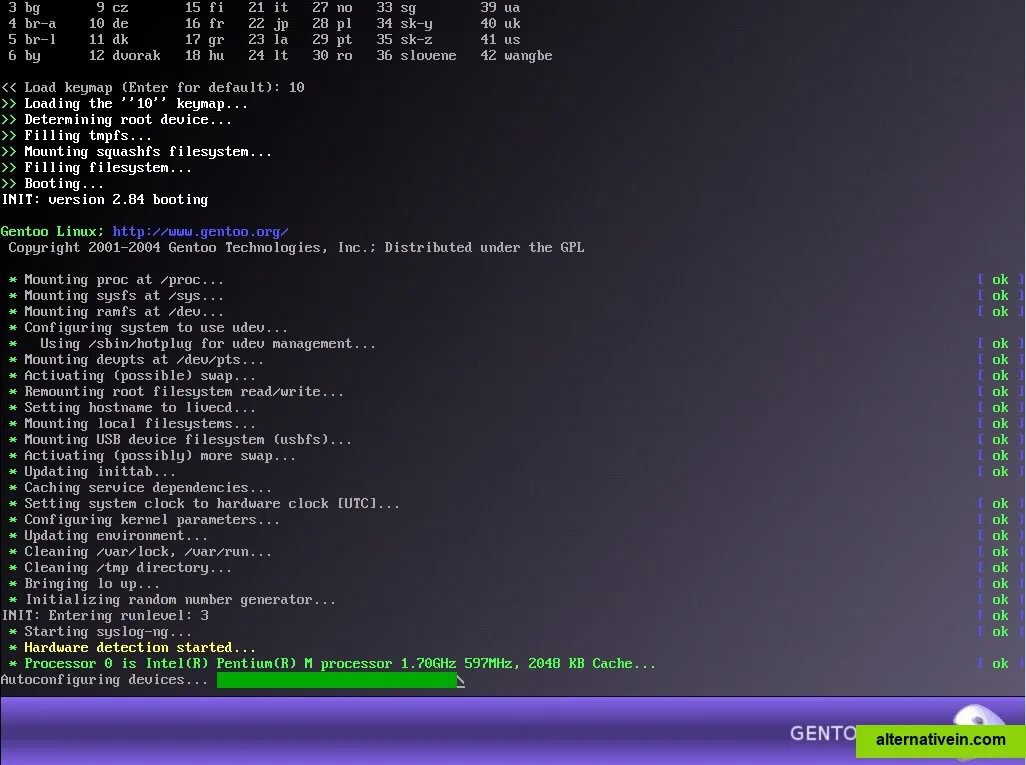Select the '30 ro' keymap entry
This screenshot has height=765, width=1026.
(x=332, y=56)
